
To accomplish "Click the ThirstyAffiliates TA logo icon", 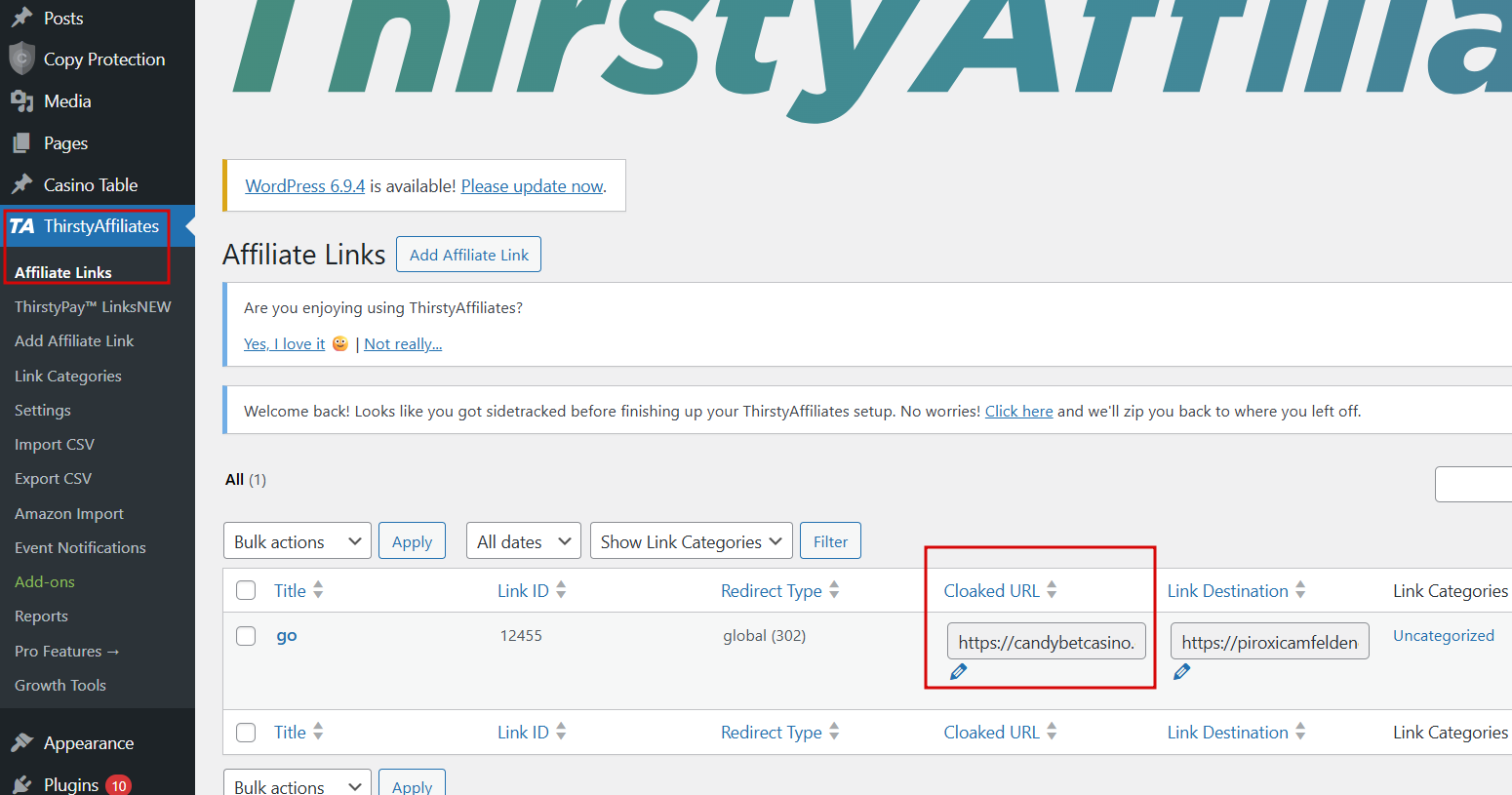I will [x=21, y=226].
